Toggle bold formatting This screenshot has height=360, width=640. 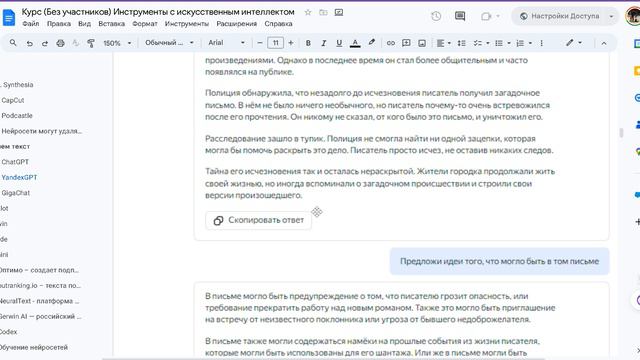[308, 43]
